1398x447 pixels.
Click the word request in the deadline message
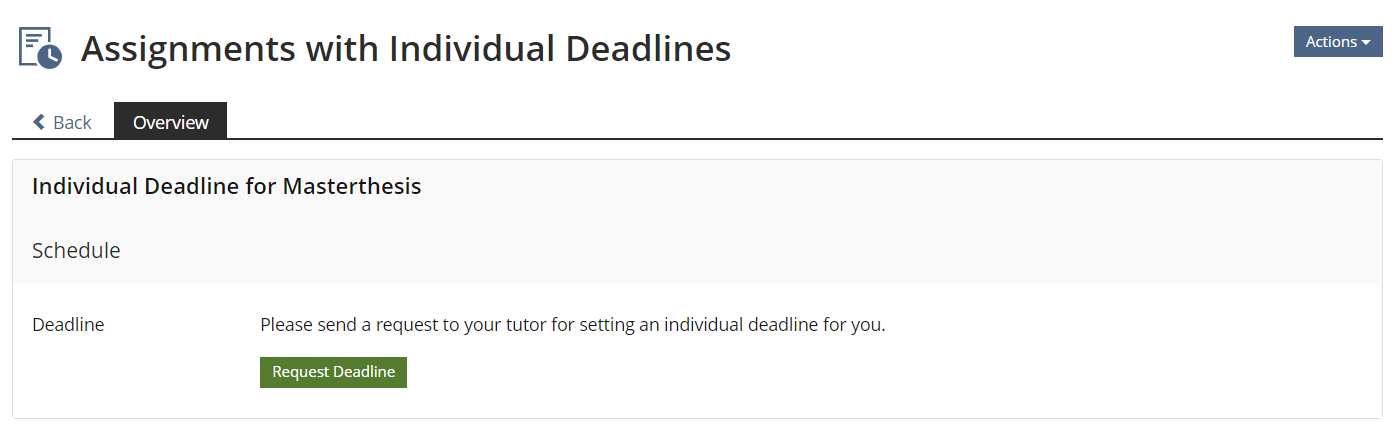pyautogui.click(x=404, y=325)
